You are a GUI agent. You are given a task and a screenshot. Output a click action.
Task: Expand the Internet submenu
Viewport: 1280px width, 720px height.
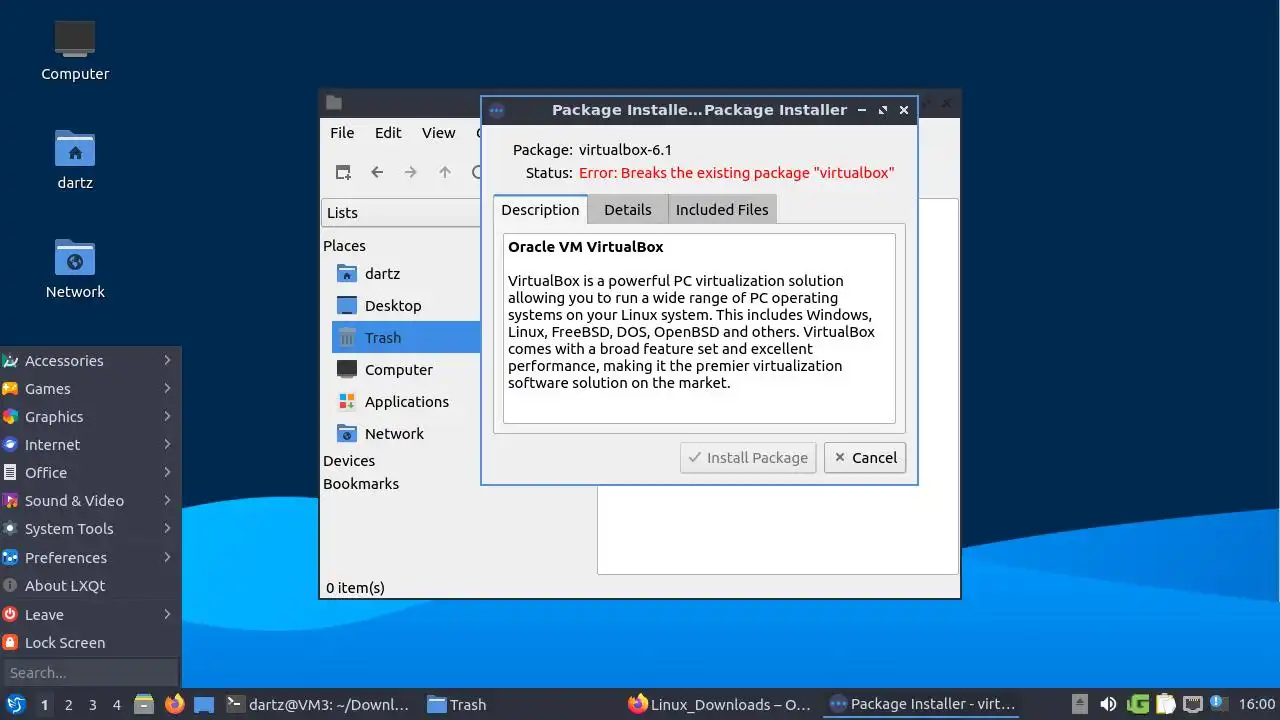click(90, 444)
